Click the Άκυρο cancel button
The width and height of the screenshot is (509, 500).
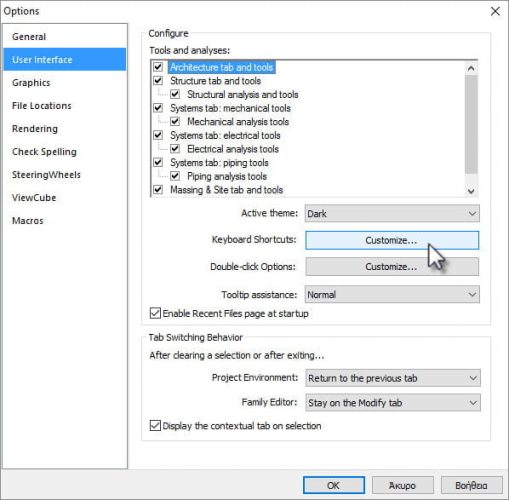click(403, 485)
